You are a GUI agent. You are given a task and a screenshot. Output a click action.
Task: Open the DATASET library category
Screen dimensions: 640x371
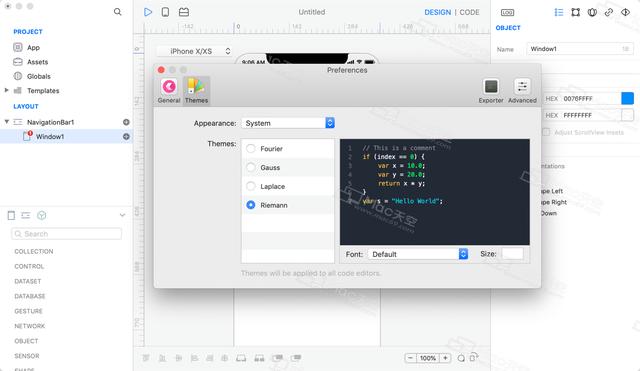pyautogui.click(x=28, y=281)
